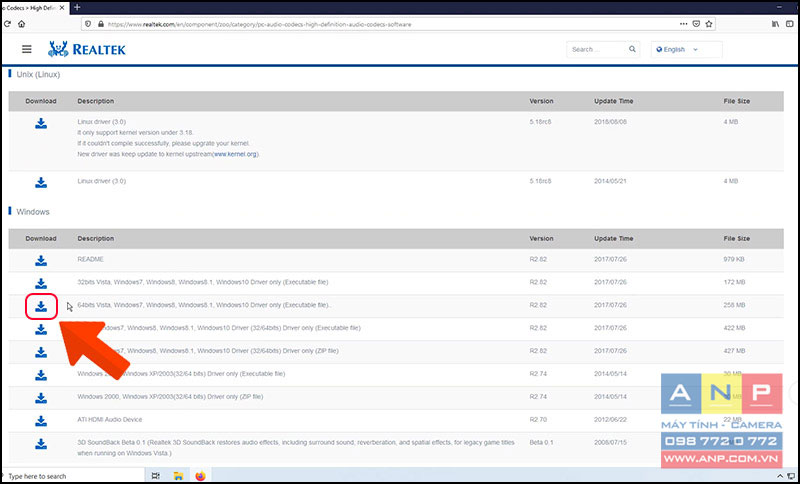Open the www.kernel.org link
The image size is (800, 484).
click(x=236, y=154)
